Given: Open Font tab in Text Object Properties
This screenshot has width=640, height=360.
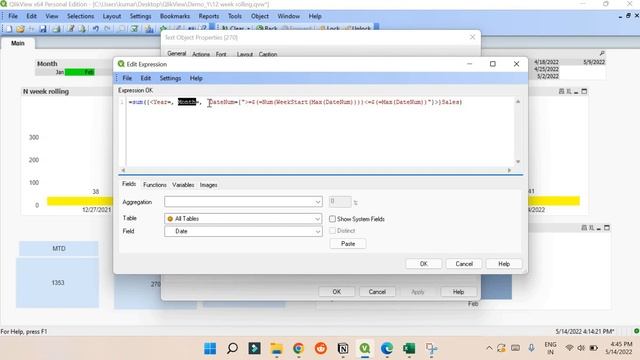Looking at the screenshot, I should coord(221,54).
